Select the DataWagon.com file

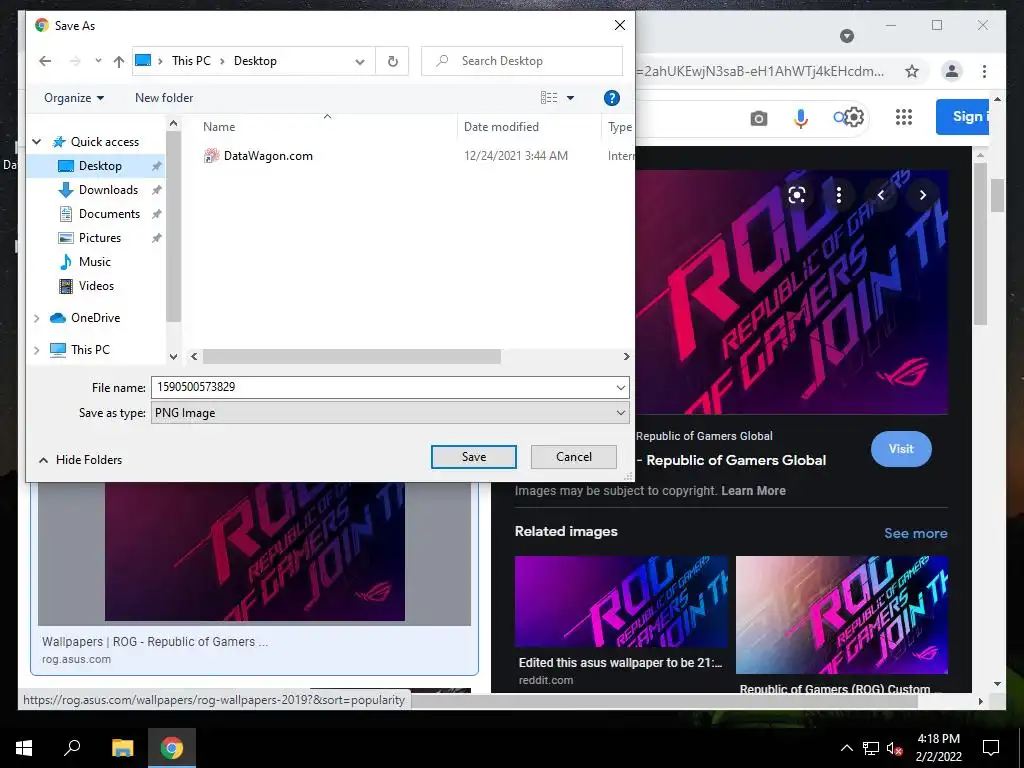pos(268,156)
